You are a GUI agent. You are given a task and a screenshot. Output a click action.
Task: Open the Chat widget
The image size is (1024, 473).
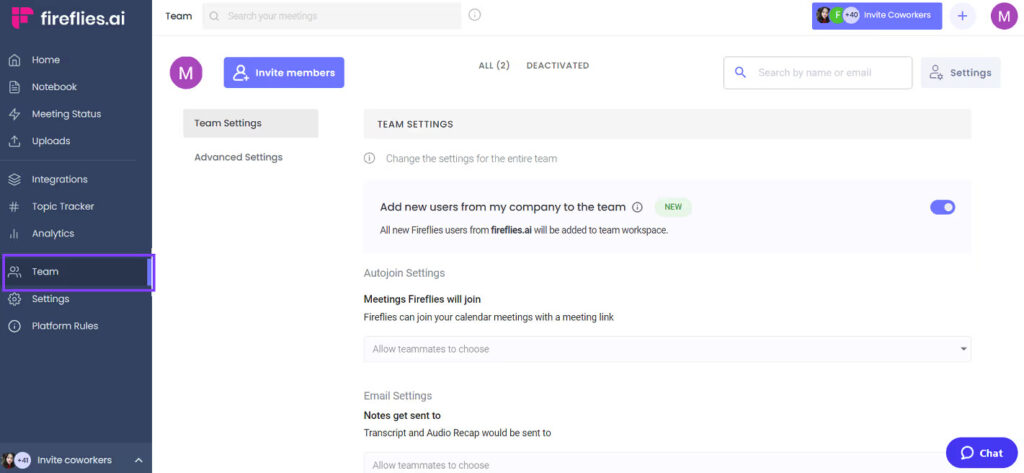981,453
